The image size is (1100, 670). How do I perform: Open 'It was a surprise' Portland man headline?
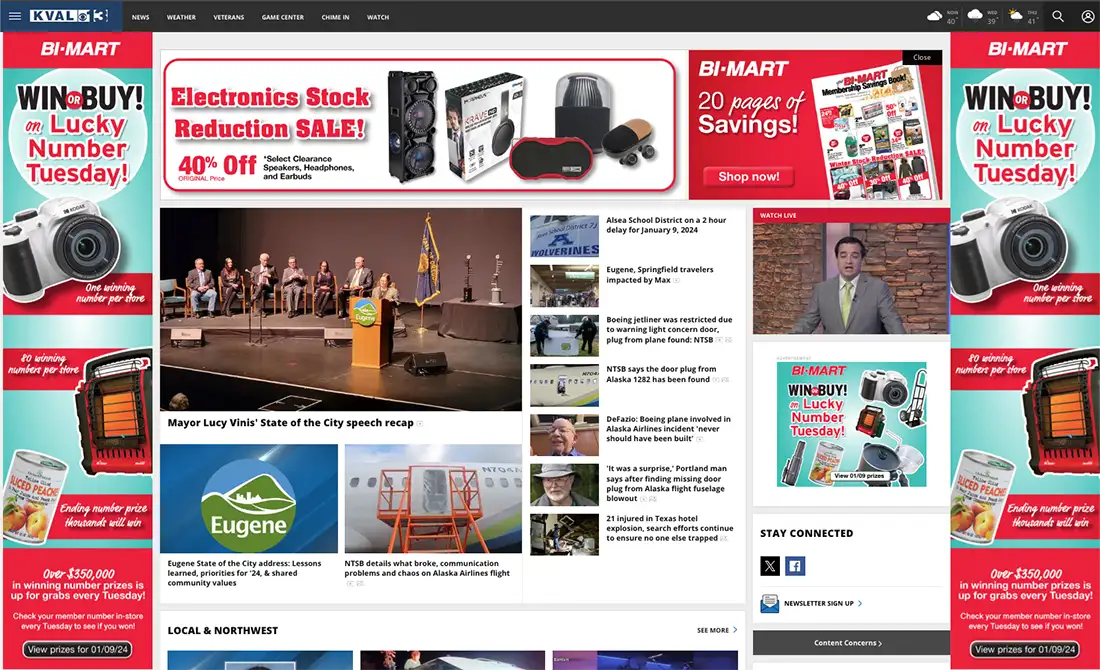point(666,483)
